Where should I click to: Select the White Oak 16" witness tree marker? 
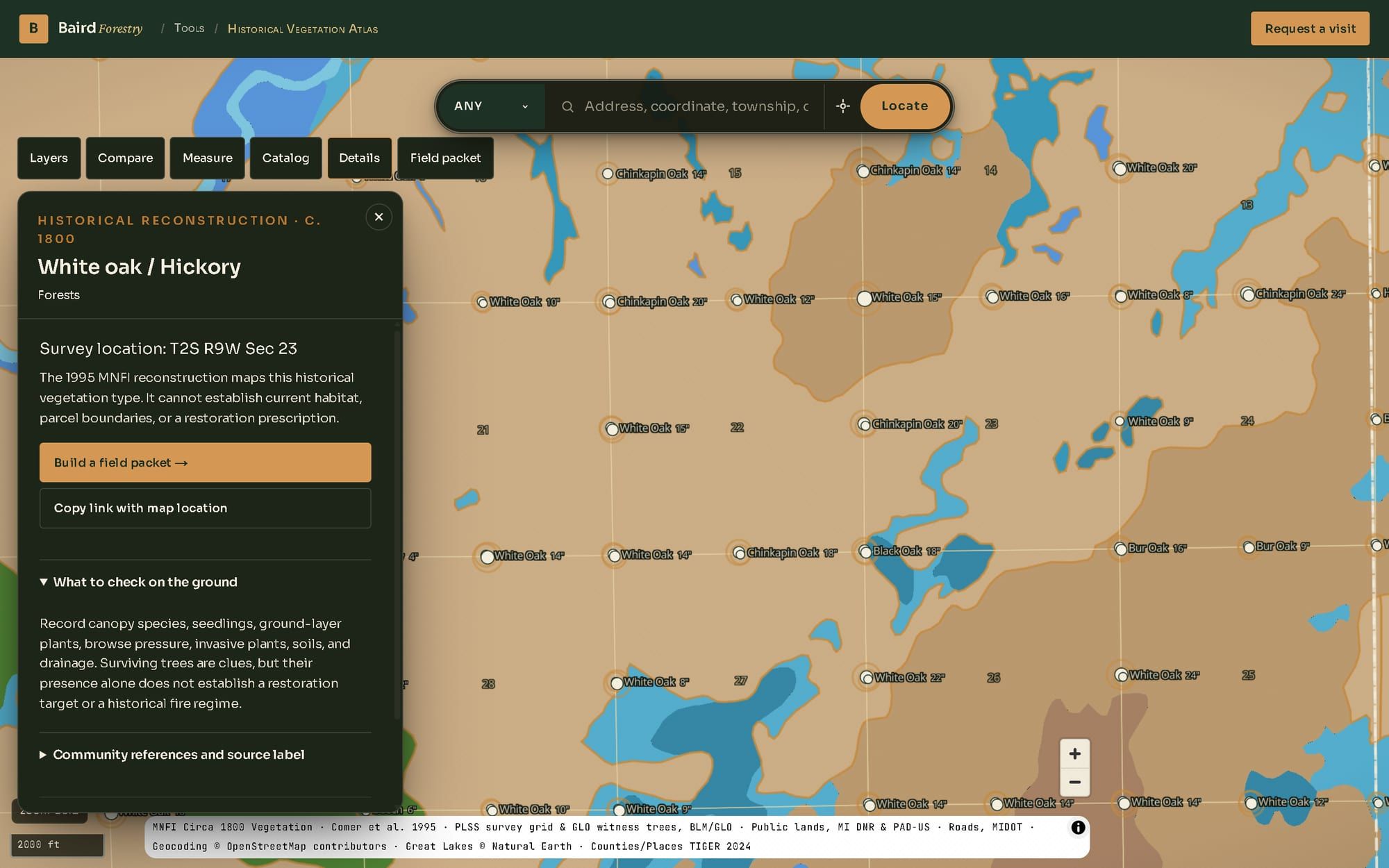(992, 297)
